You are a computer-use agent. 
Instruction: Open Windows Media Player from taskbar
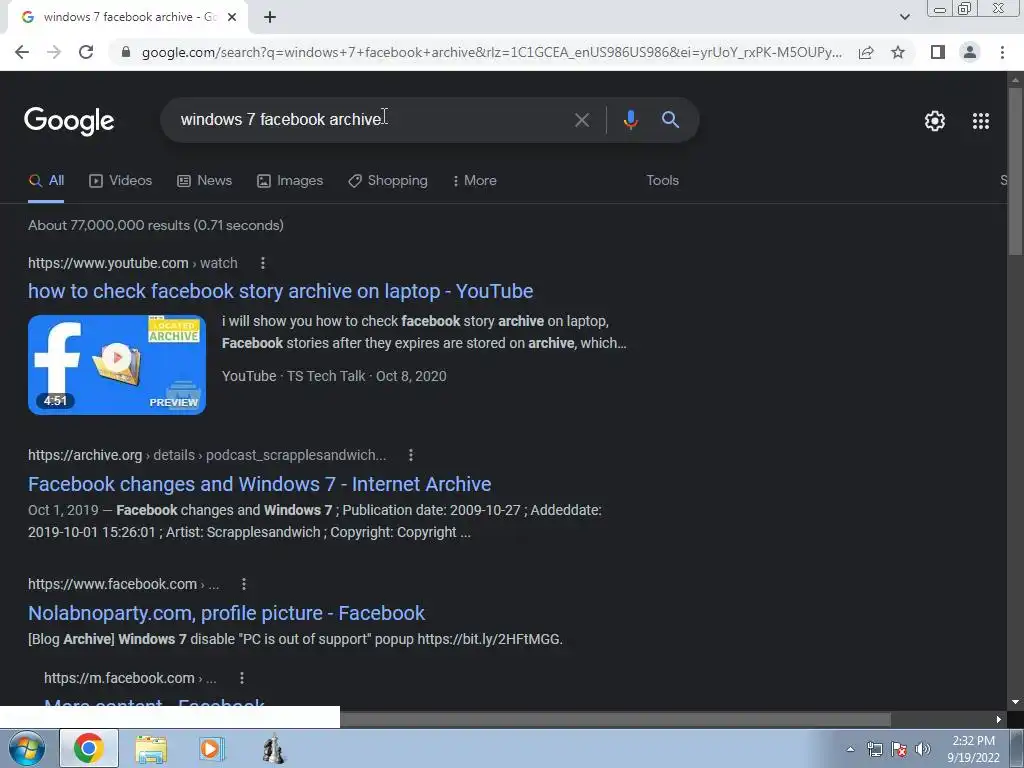pos(211,749)
